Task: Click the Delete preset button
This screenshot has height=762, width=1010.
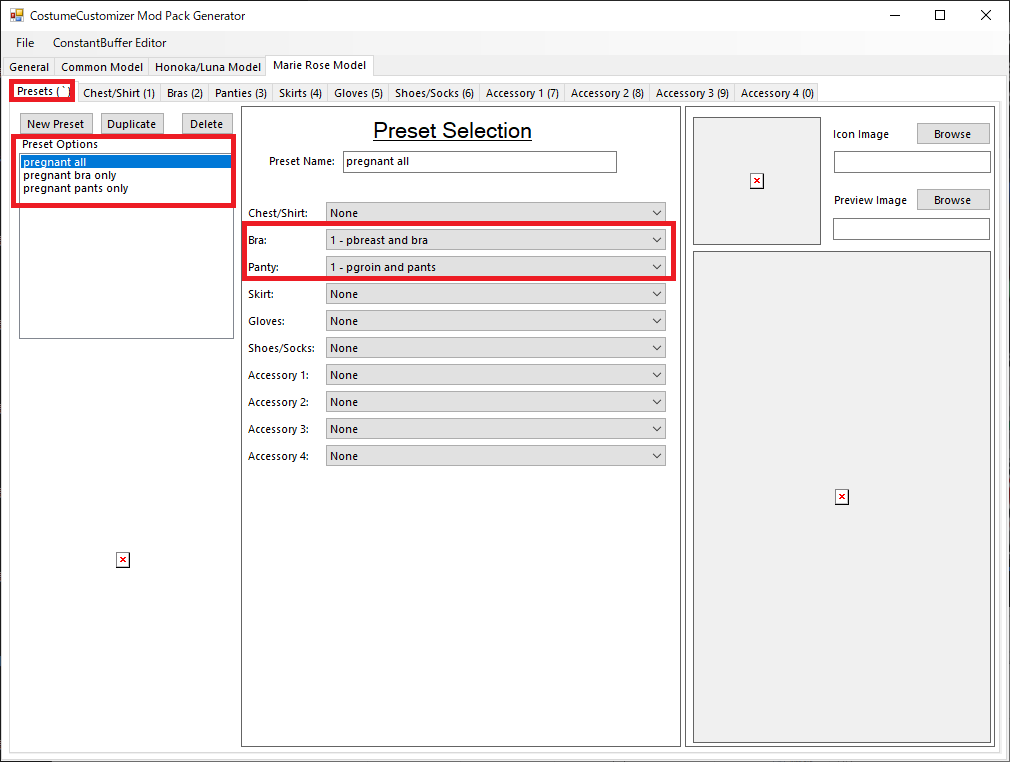Action: [207, 124]
